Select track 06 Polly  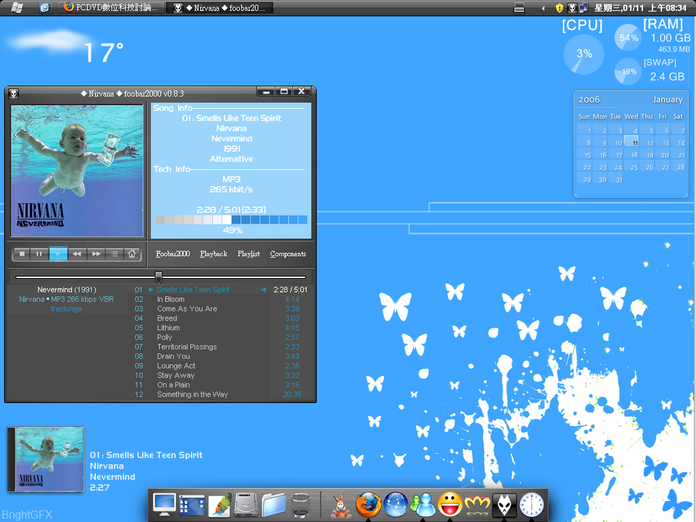(221, 337)
